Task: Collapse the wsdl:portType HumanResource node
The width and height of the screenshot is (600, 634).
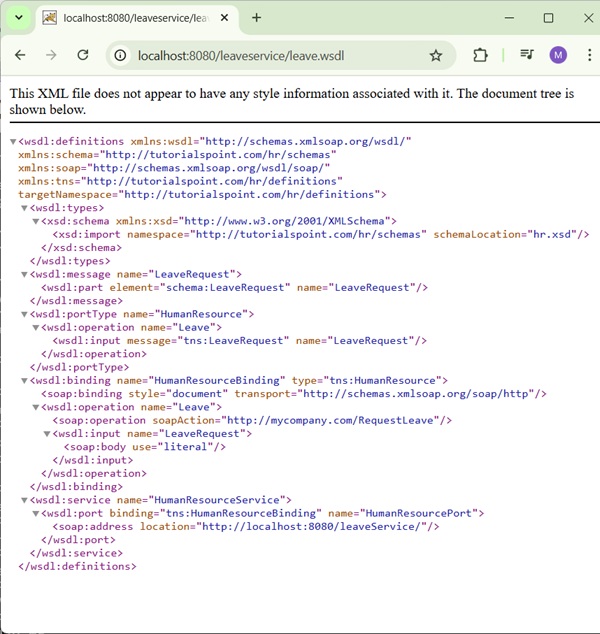Action: (24, 314)
